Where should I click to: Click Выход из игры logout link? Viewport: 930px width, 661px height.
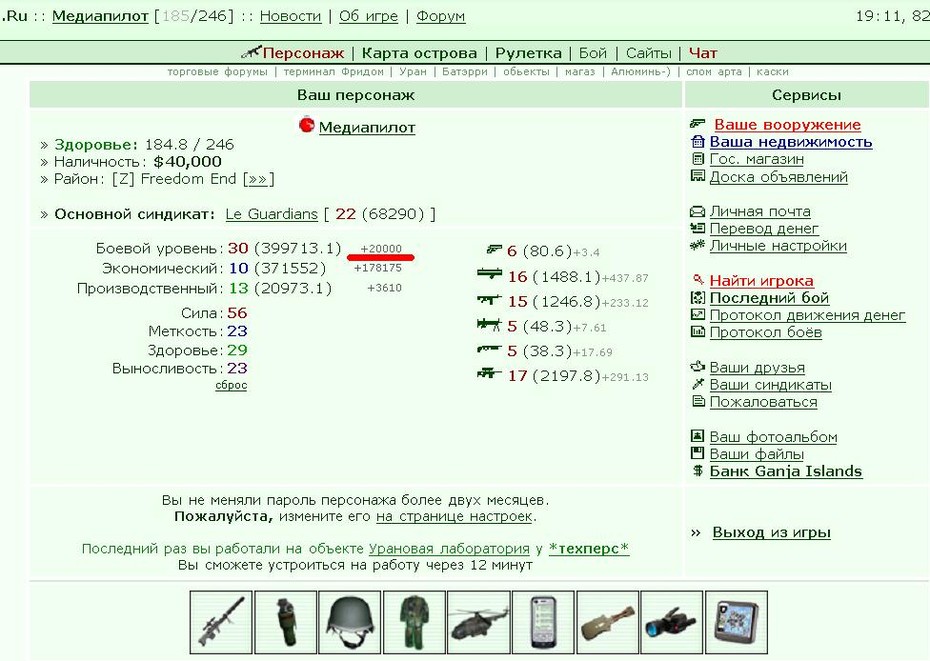[x=771, y=532]
